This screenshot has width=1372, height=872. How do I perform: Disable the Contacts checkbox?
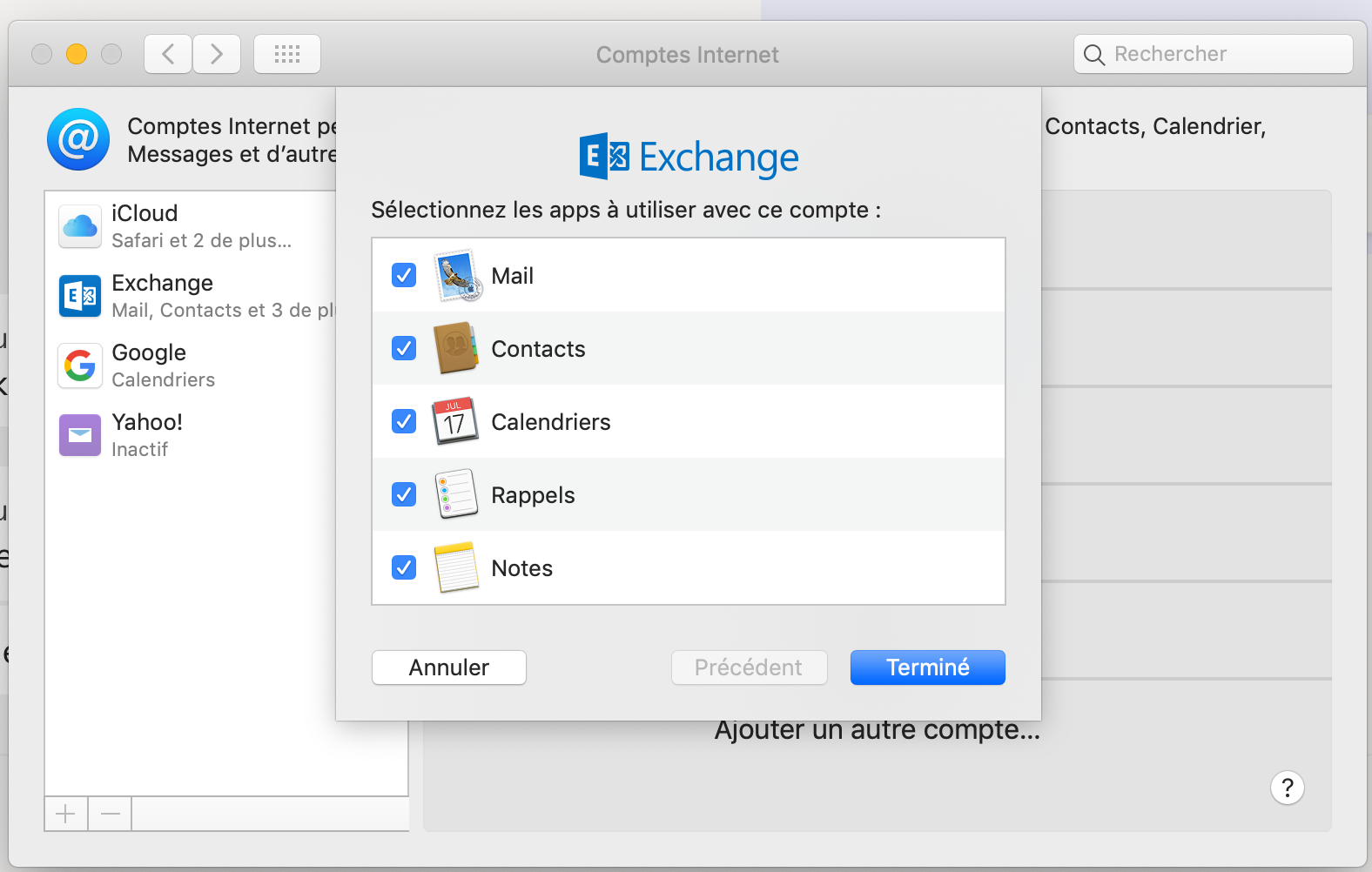[x=404, y=349]
